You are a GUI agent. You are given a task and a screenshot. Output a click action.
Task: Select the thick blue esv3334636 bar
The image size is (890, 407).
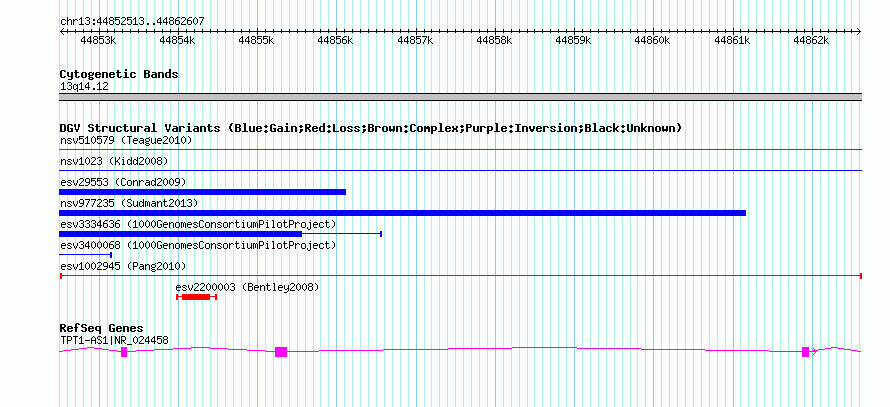point(180,234)
